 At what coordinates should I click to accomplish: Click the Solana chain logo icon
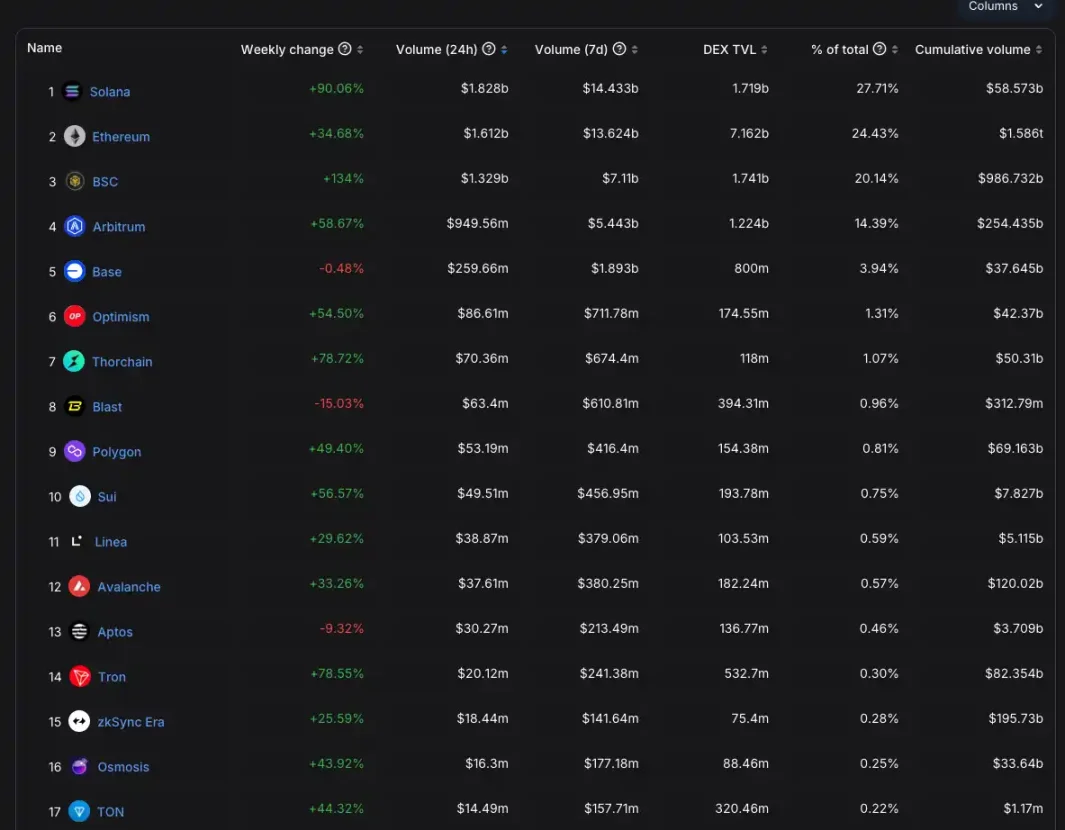click(72, 92)
